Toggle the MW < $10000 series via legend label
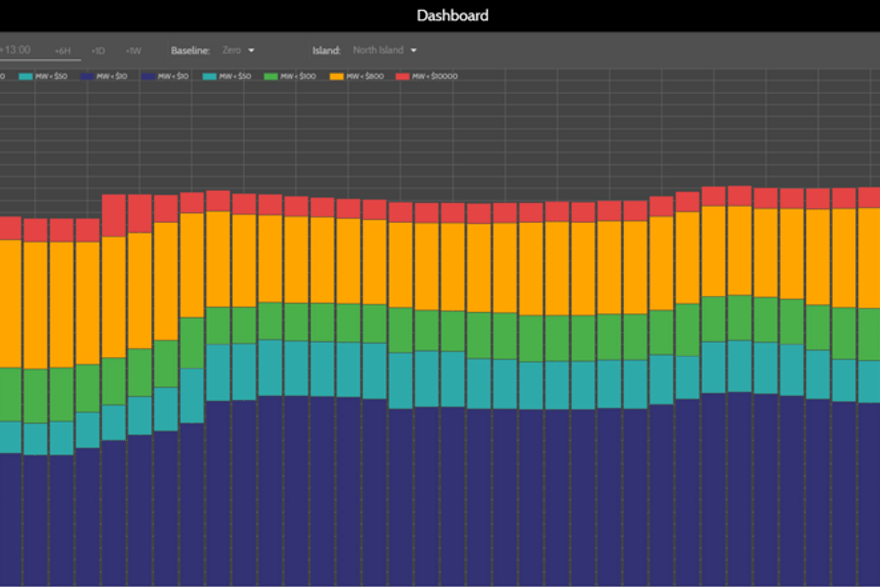The width and height of the screenshot is (880, 587). click(436, 76)
